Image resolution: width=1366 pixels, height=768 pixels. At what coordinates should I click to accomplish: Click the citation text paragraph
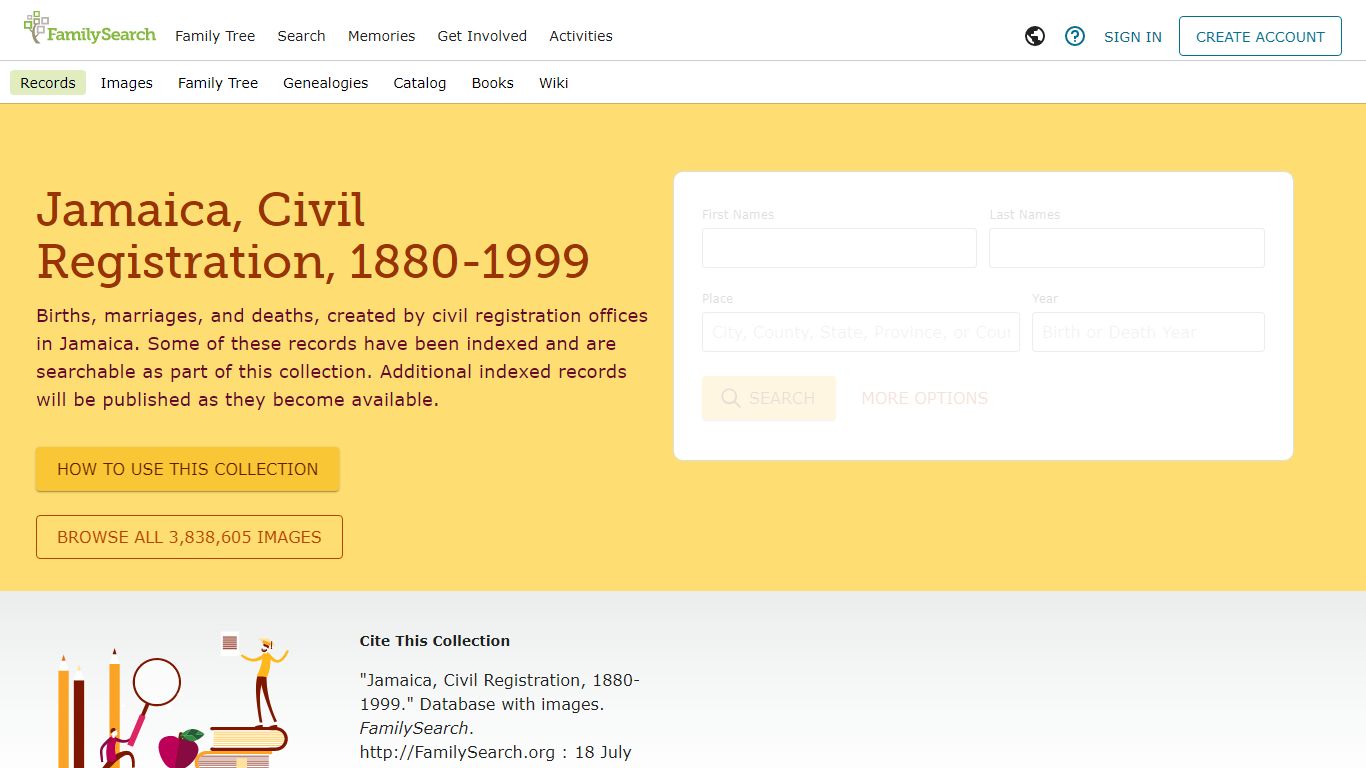coord(500,718)
